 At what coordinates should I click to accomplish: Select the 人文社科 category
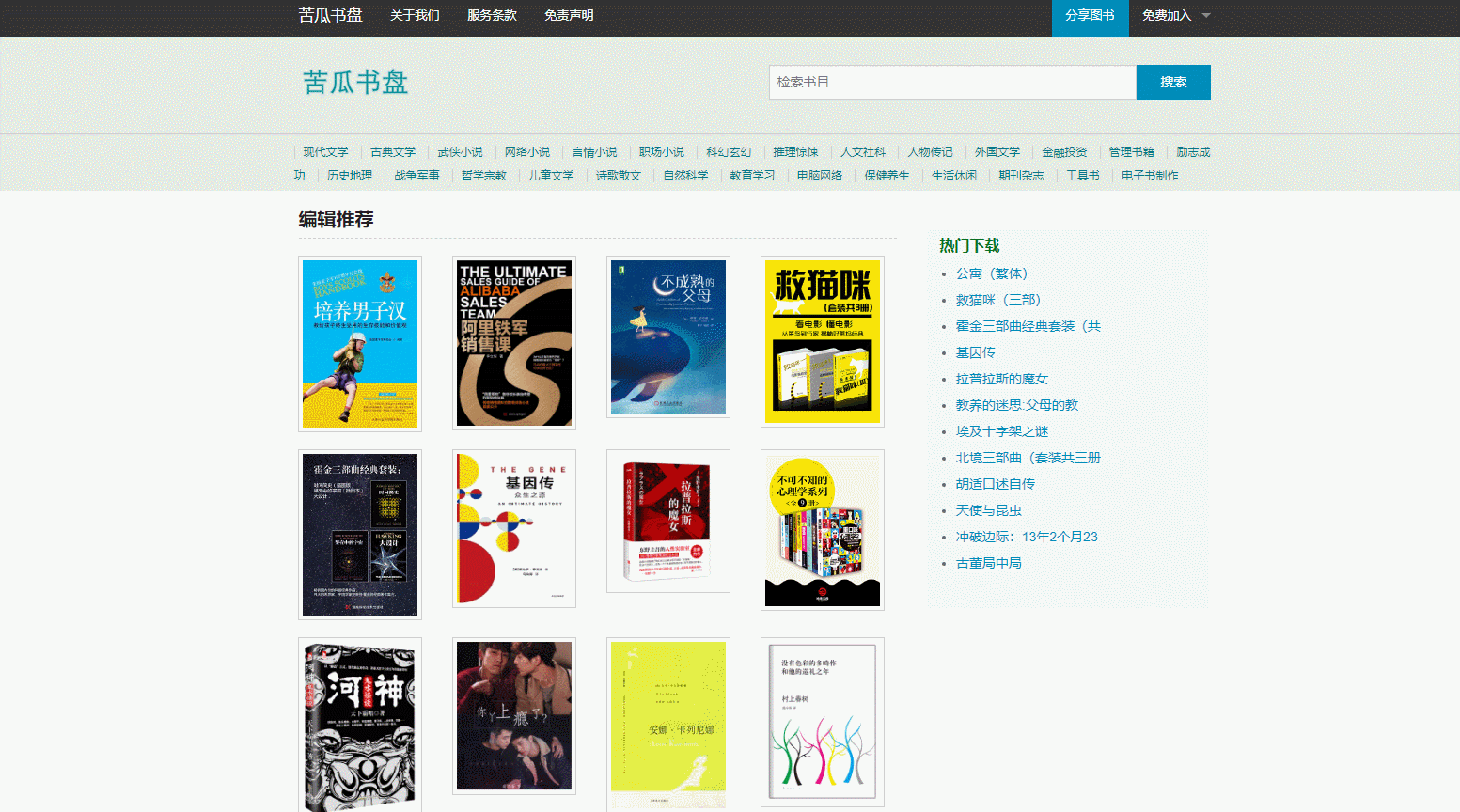click(863, 152)
